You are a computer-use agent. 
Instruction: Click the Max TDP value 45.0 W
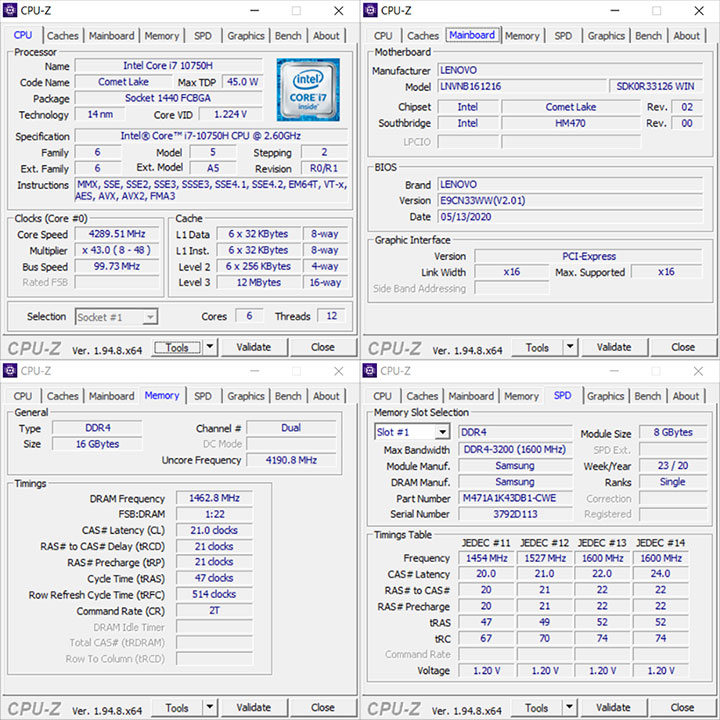[242, 82]
